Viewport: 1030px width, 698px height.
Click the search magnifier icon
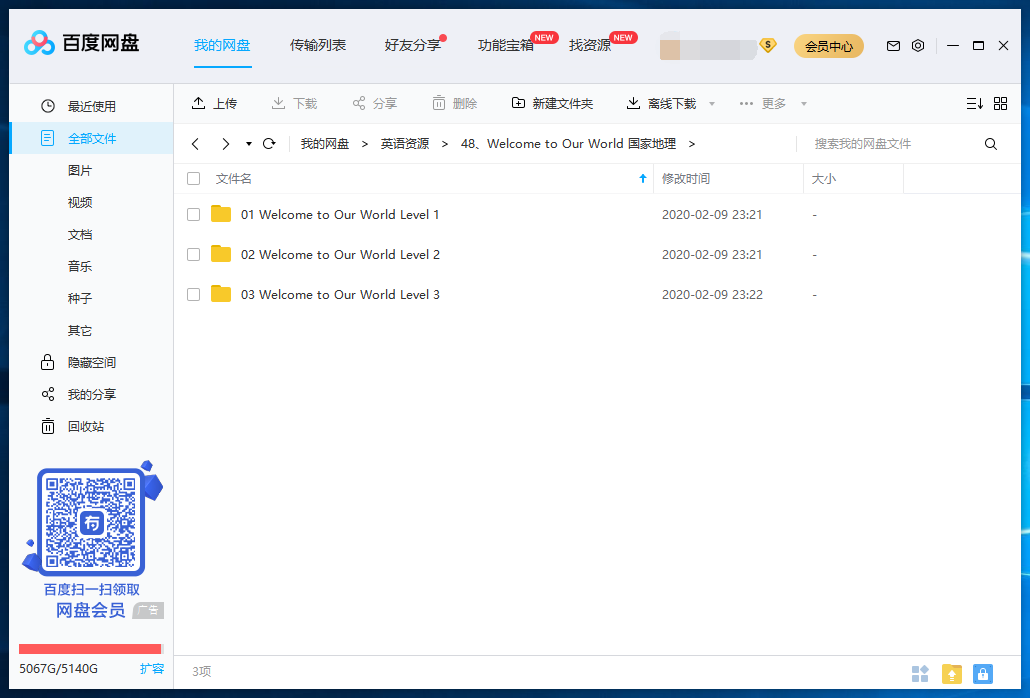point(991,144)
